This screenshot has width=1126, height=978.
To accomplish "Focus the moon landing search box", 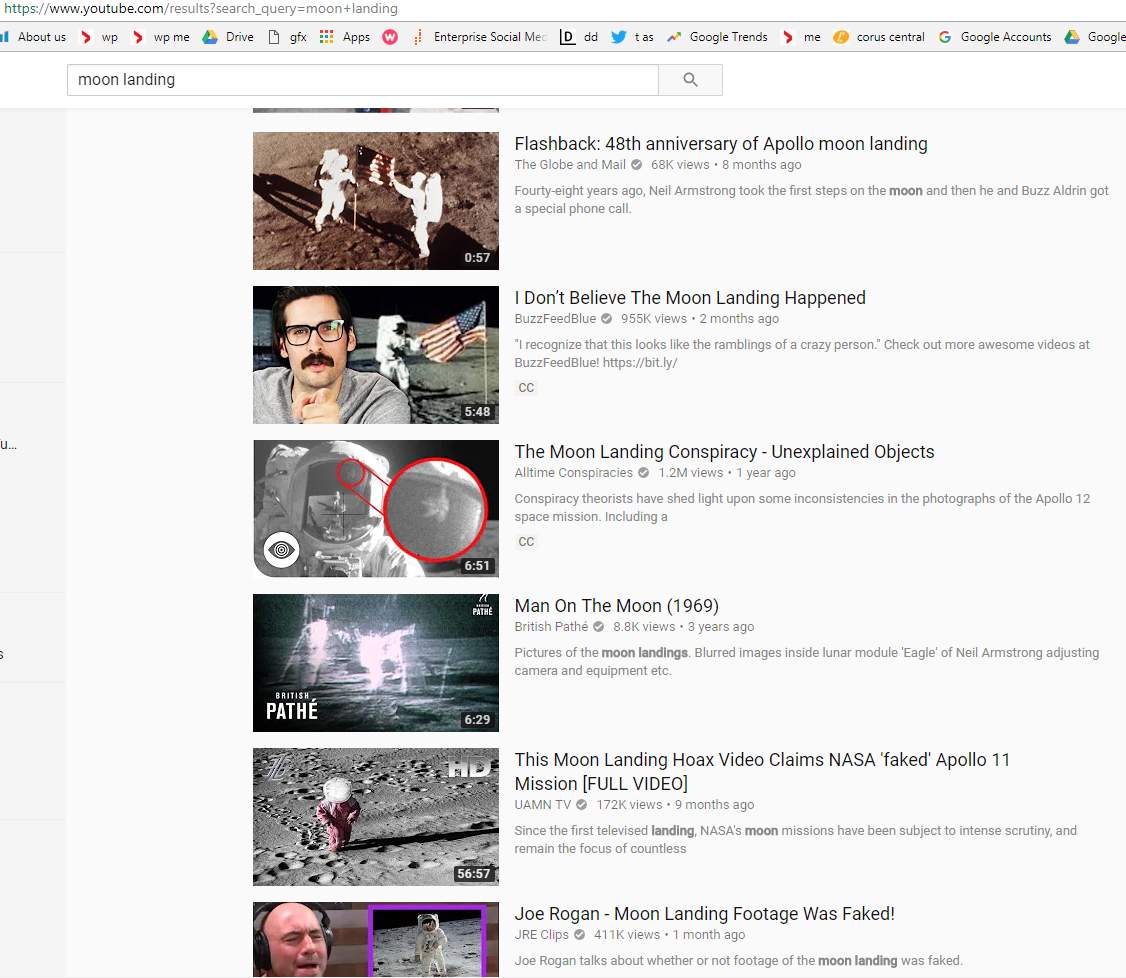I will pos(363,80).
